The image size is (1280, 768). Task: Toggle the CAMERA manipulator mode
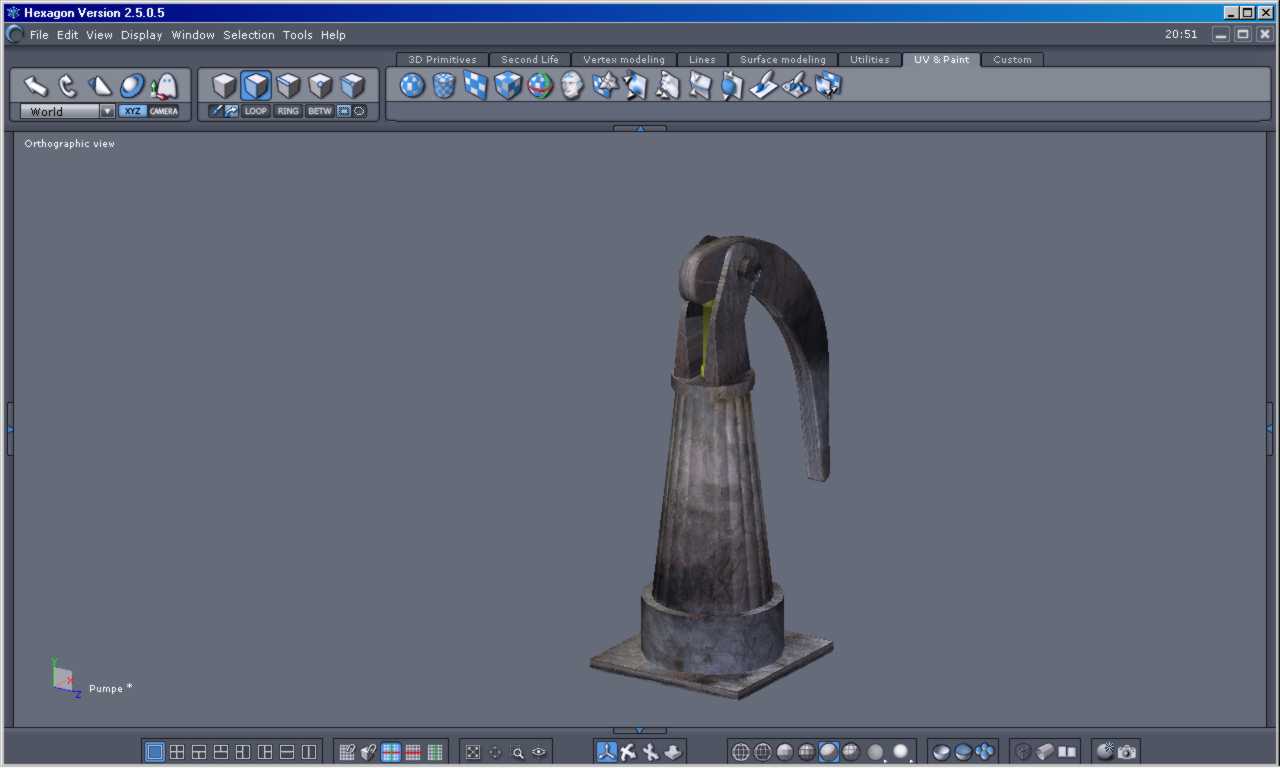click(x=164, y=111)
